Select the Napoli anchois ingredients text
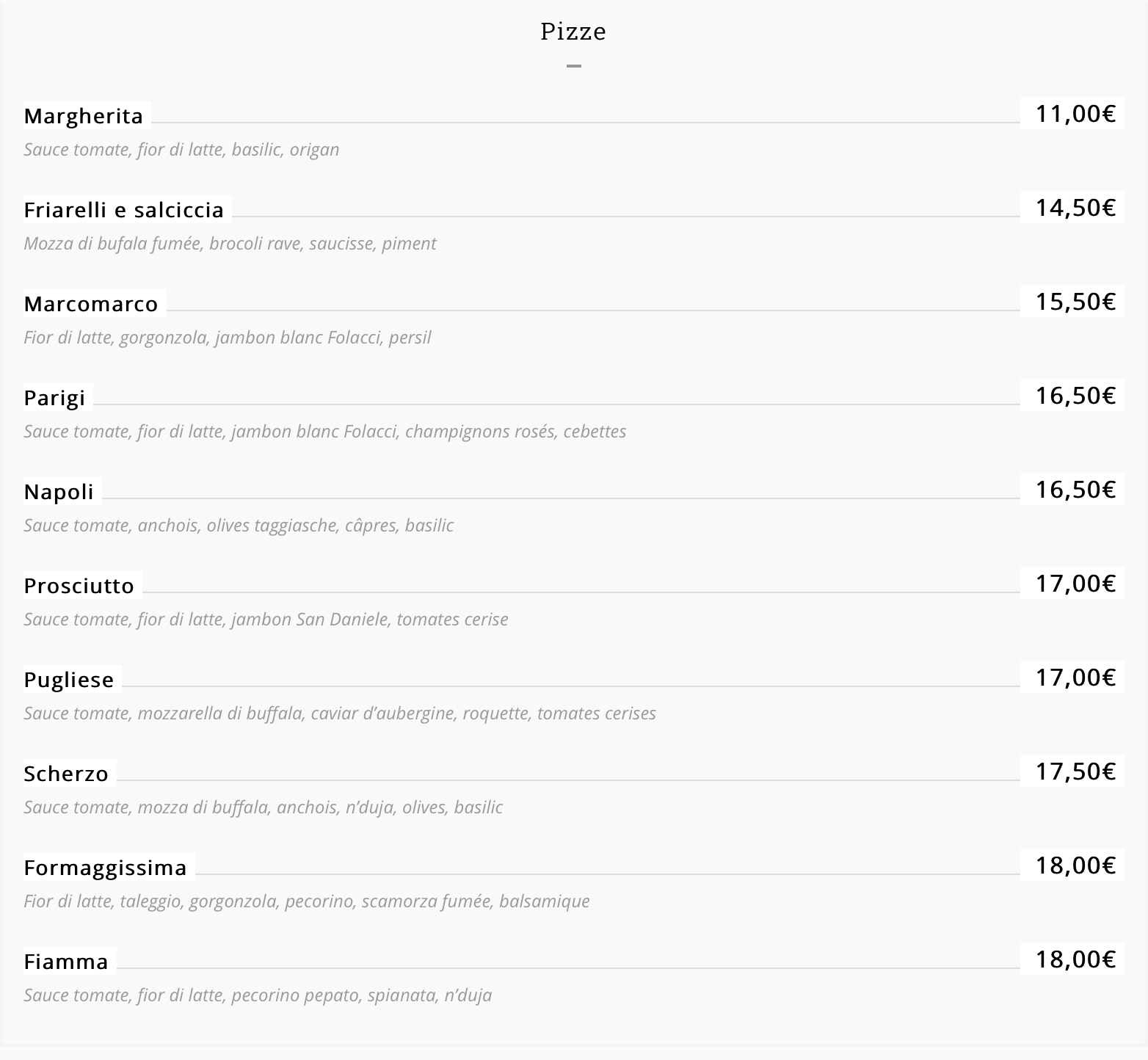The width and height of the screenshot is (1148, 1060). pos(239,526)
